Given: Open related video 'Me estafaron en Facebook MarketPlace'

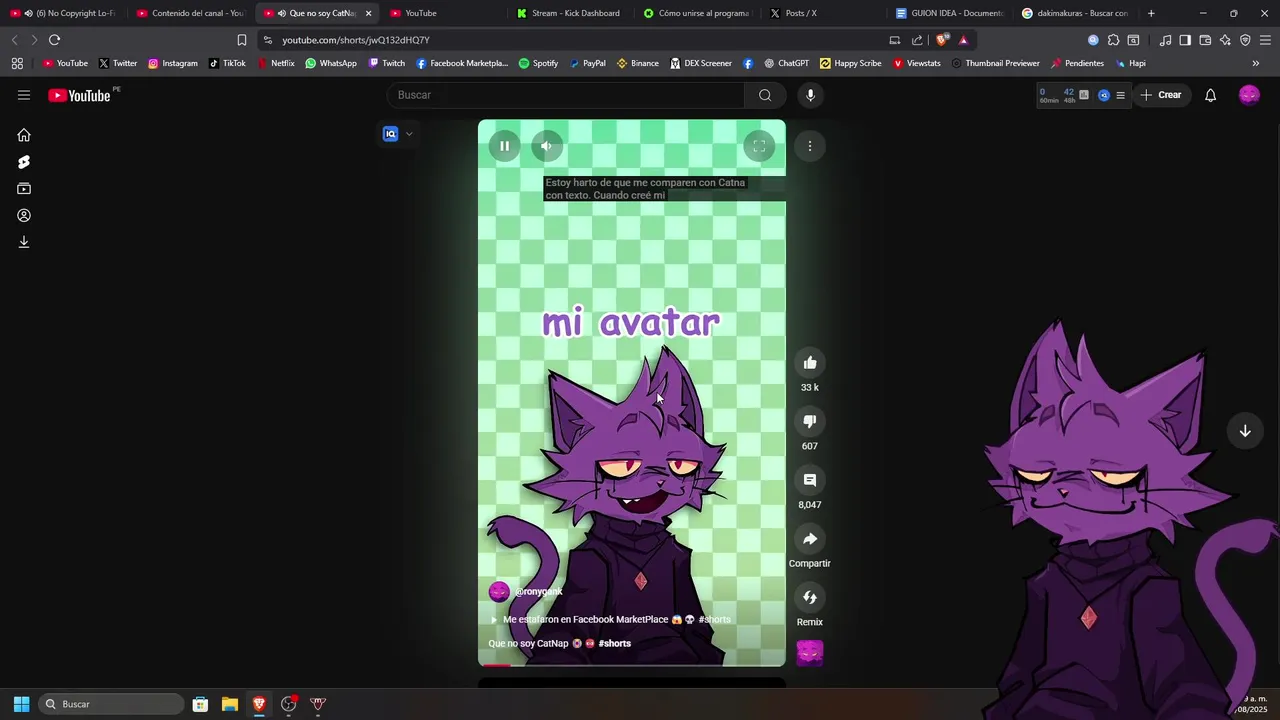Looking at the screenshot, I should pyautogui.click(x=610, y=620).
